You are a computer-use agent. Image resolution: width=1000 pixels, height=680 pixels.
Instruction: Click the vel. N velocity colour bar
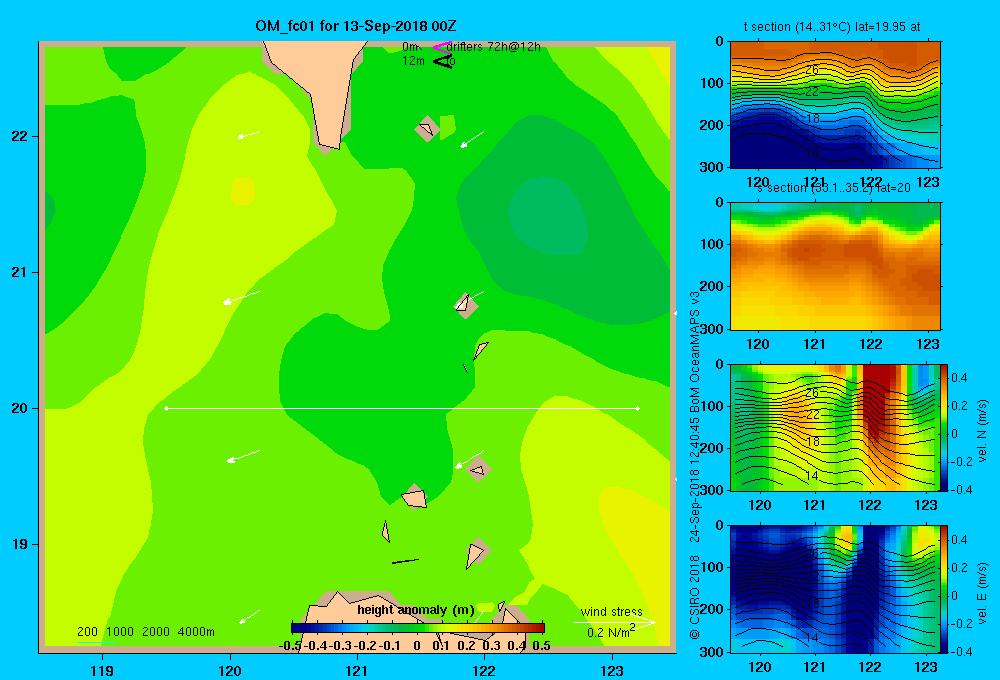(944, 427)
